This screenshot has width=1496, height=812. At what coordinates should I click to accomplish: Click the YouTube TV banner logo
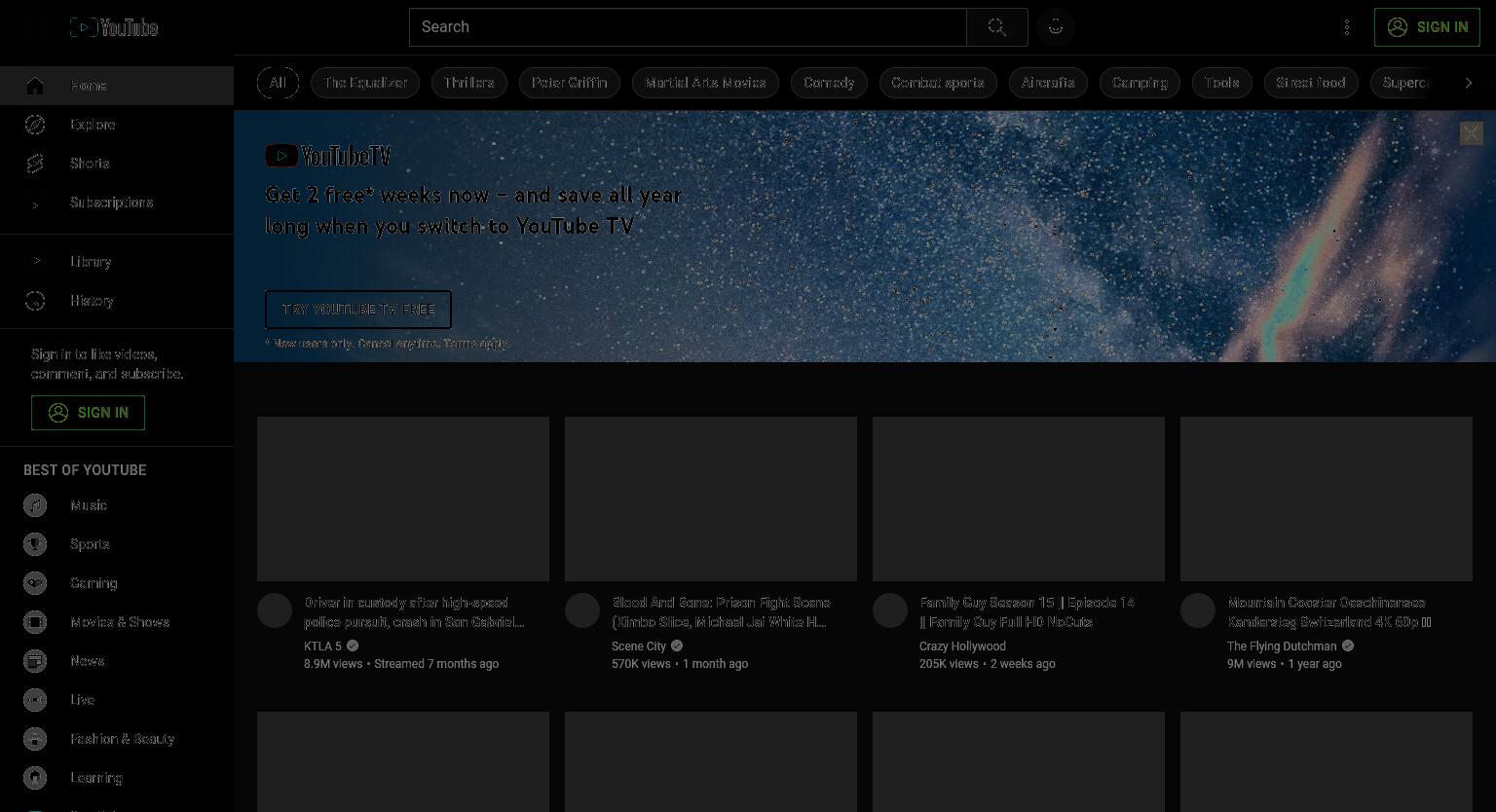(328, 156)
